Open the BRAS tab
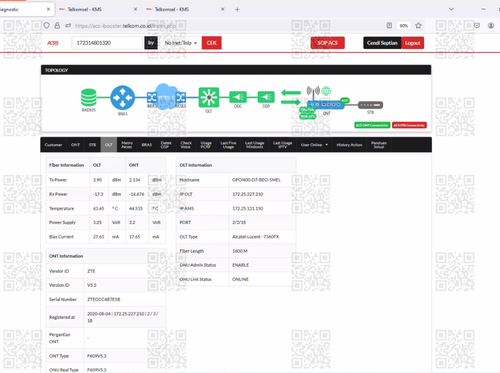This screenshot has width=500, height=373. point(147,145)
